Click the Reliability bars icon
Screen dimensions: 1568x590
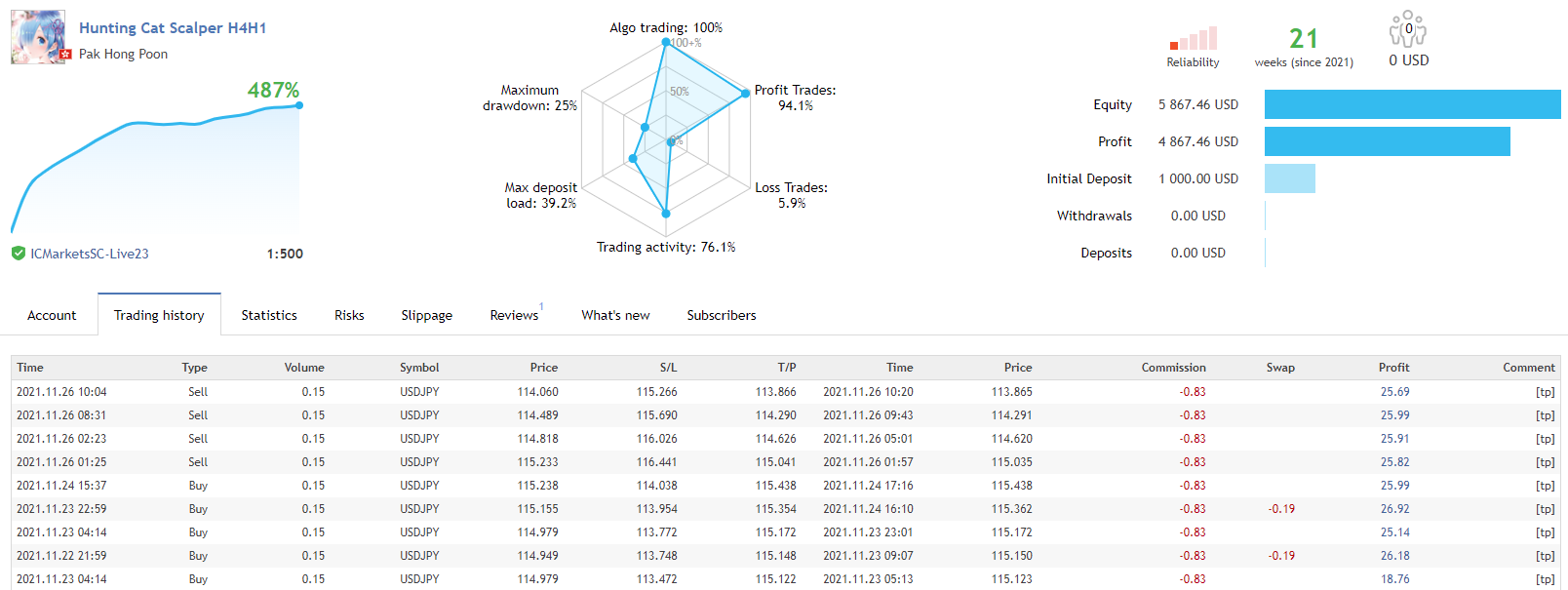click(x=1193, y=39)
